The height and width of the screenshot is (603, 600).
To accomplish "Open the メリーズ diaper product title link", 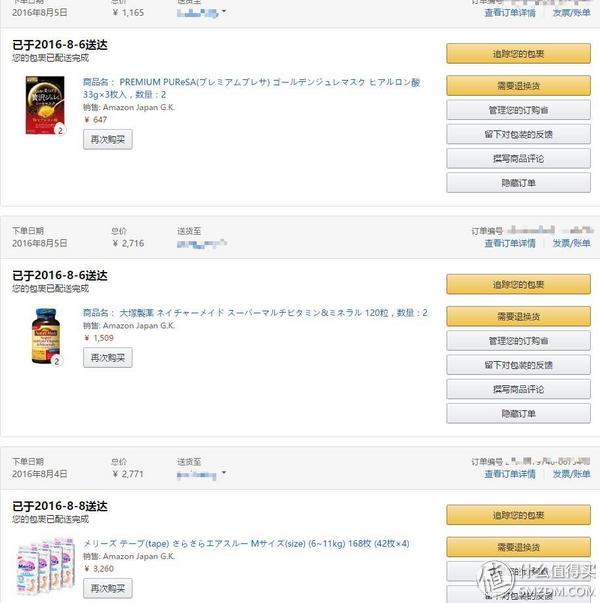I will point(247,543).
